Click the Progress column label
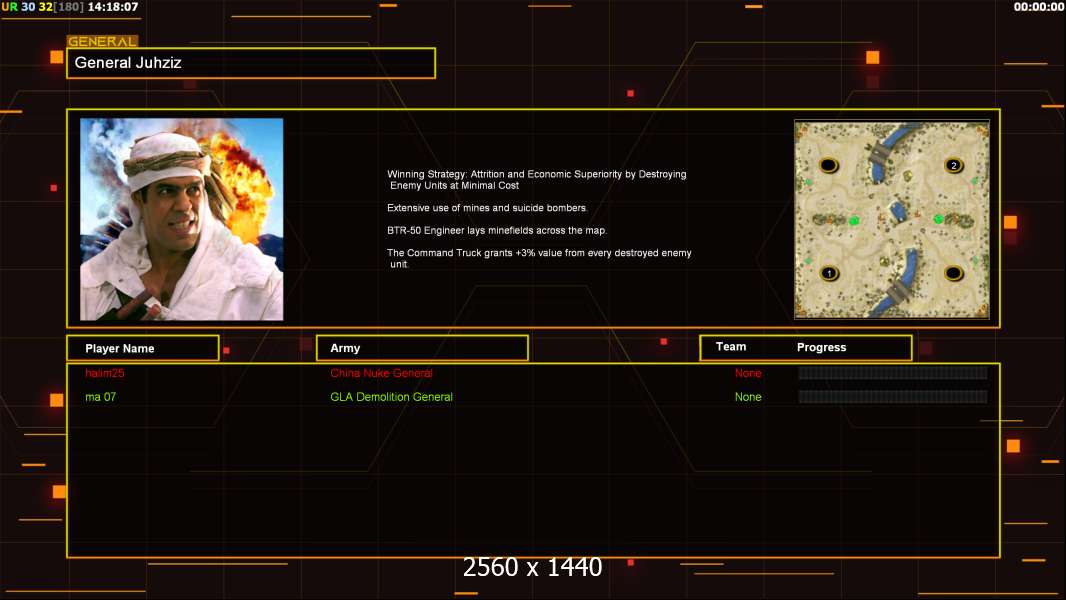Image resolution: width=1066 pixels, height=600 pixels. tap(821, 347)
